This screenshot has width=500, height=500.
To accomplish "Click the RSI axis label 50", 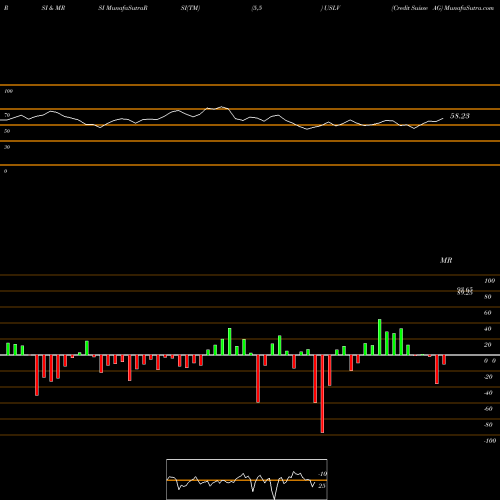I will click(x=7, y=131).
